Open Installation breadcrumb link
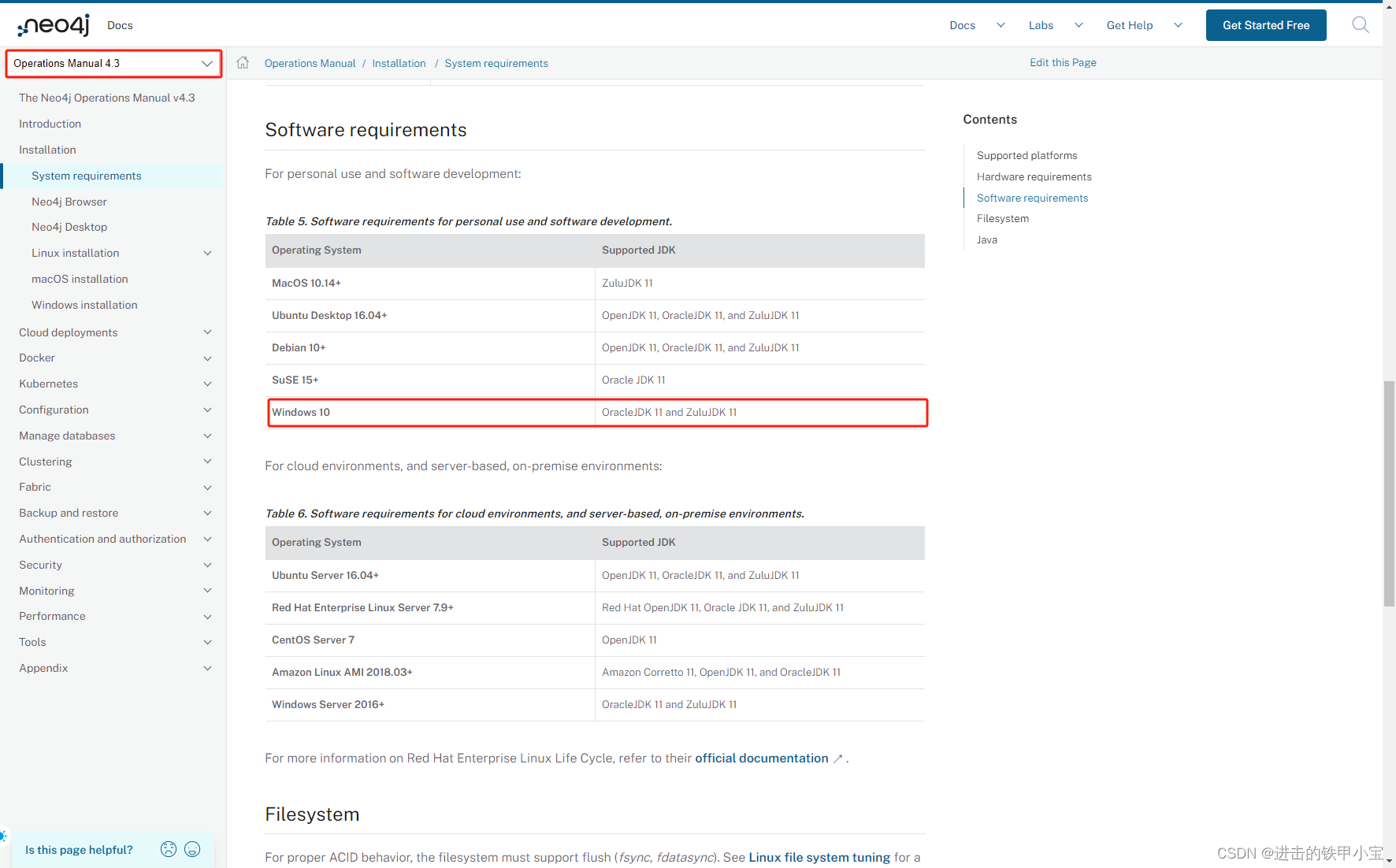This screenshot has height=868, width=1396. coord(399,63)
